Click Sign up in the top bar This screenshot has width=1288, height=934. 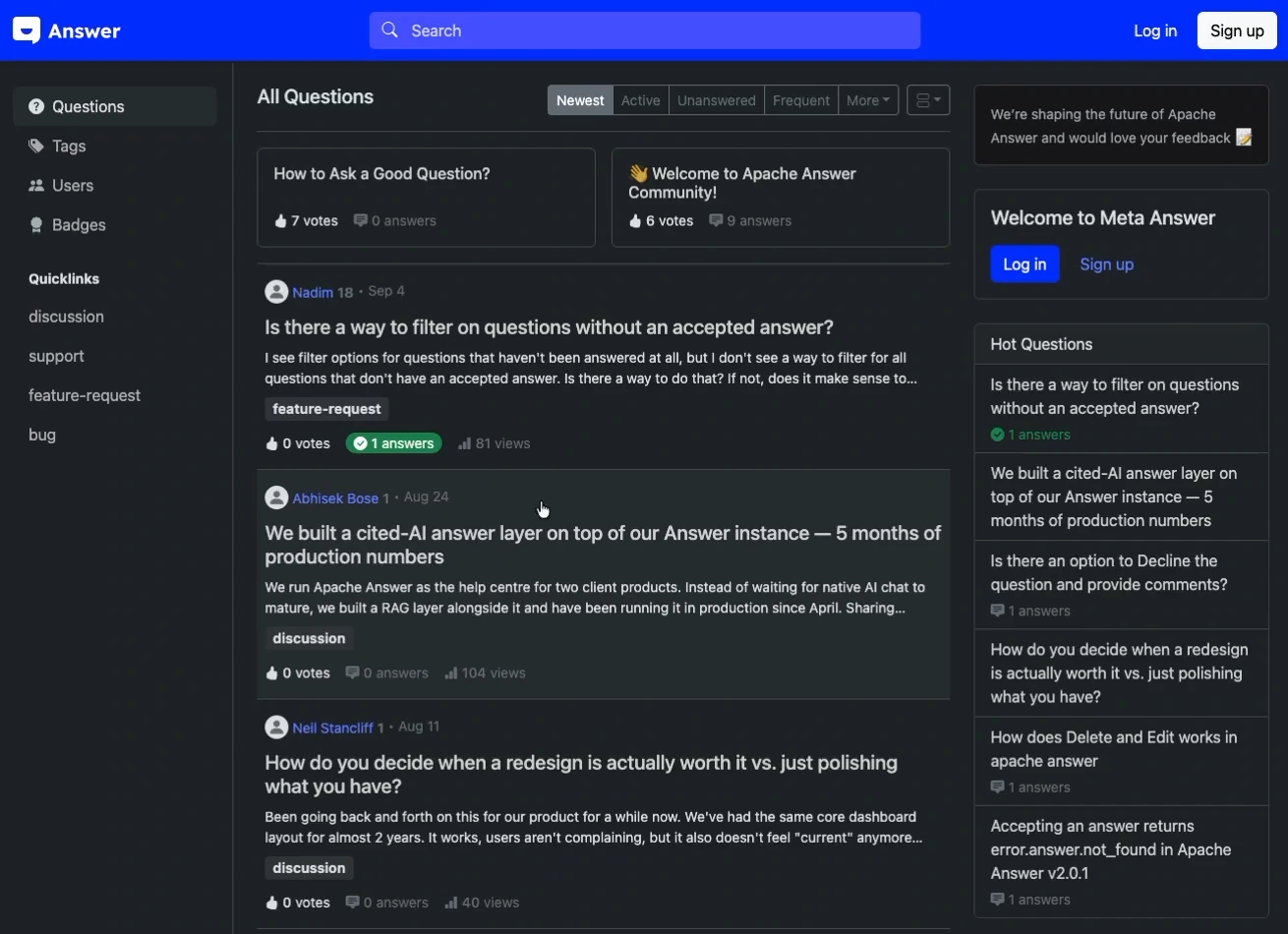coord(1237,30)
